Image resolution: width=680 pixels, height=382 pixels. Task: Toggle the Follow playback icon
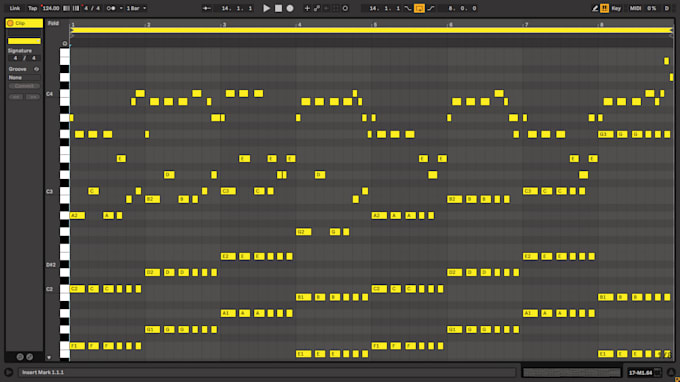pos(206,8)
